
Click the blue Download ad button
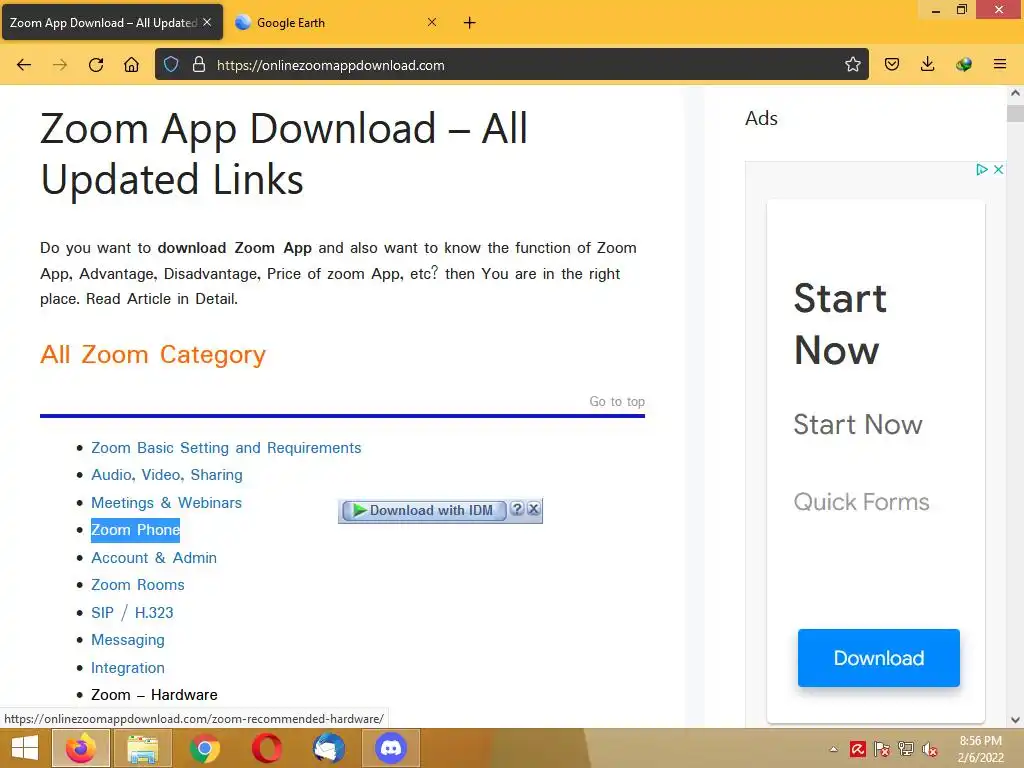878,658
